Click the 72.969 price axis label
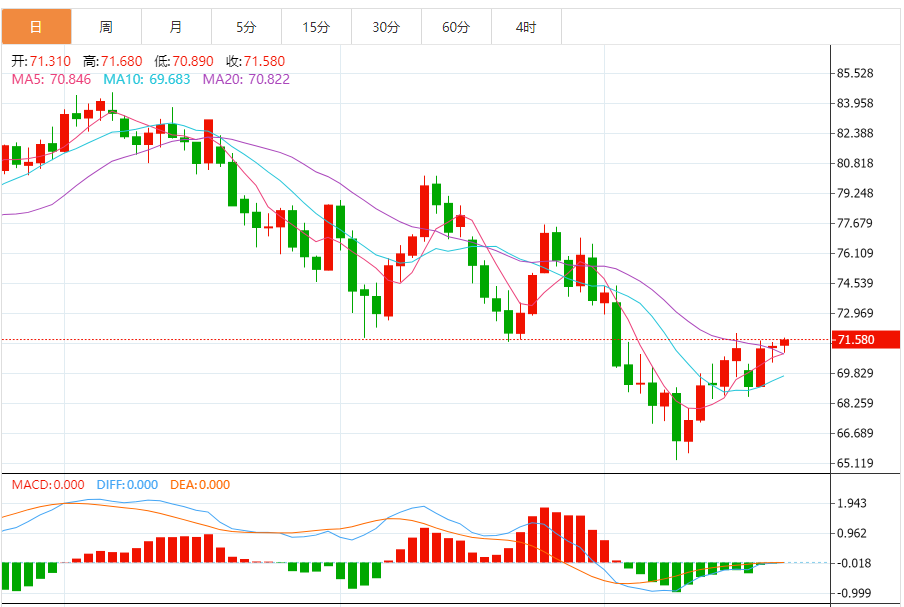 pyautogui.click(x=855, y=313)
